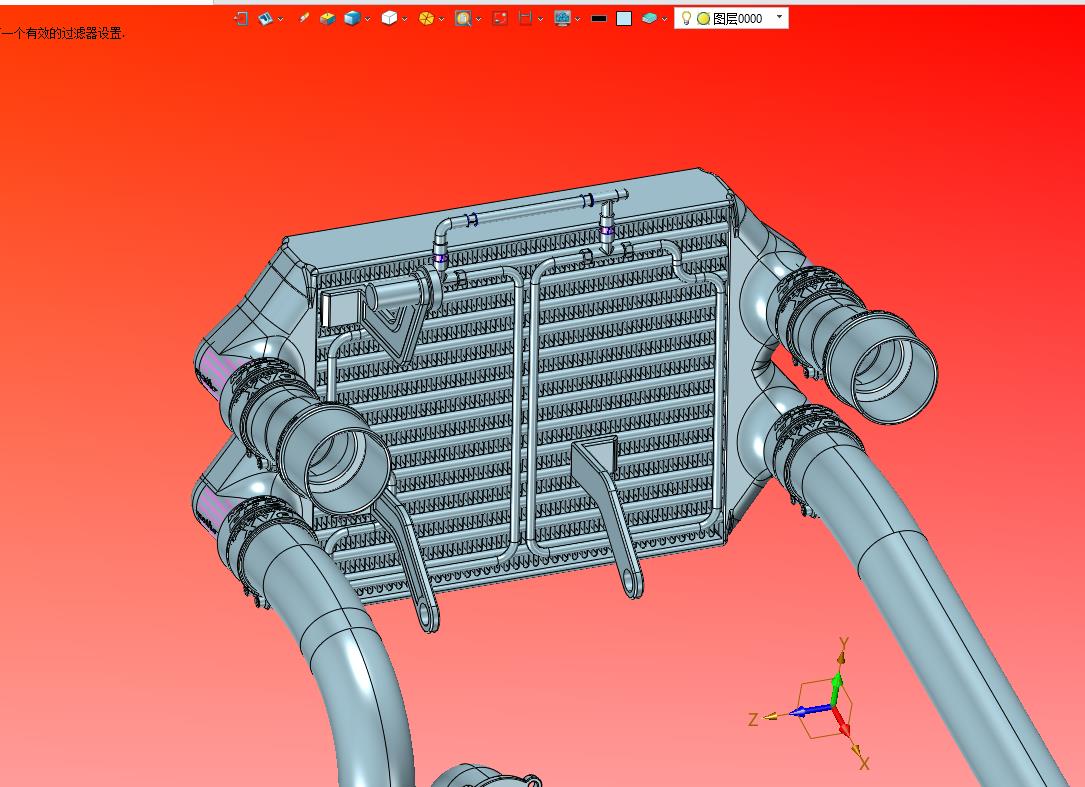Click the red square icon after zoom

(500, 19)
